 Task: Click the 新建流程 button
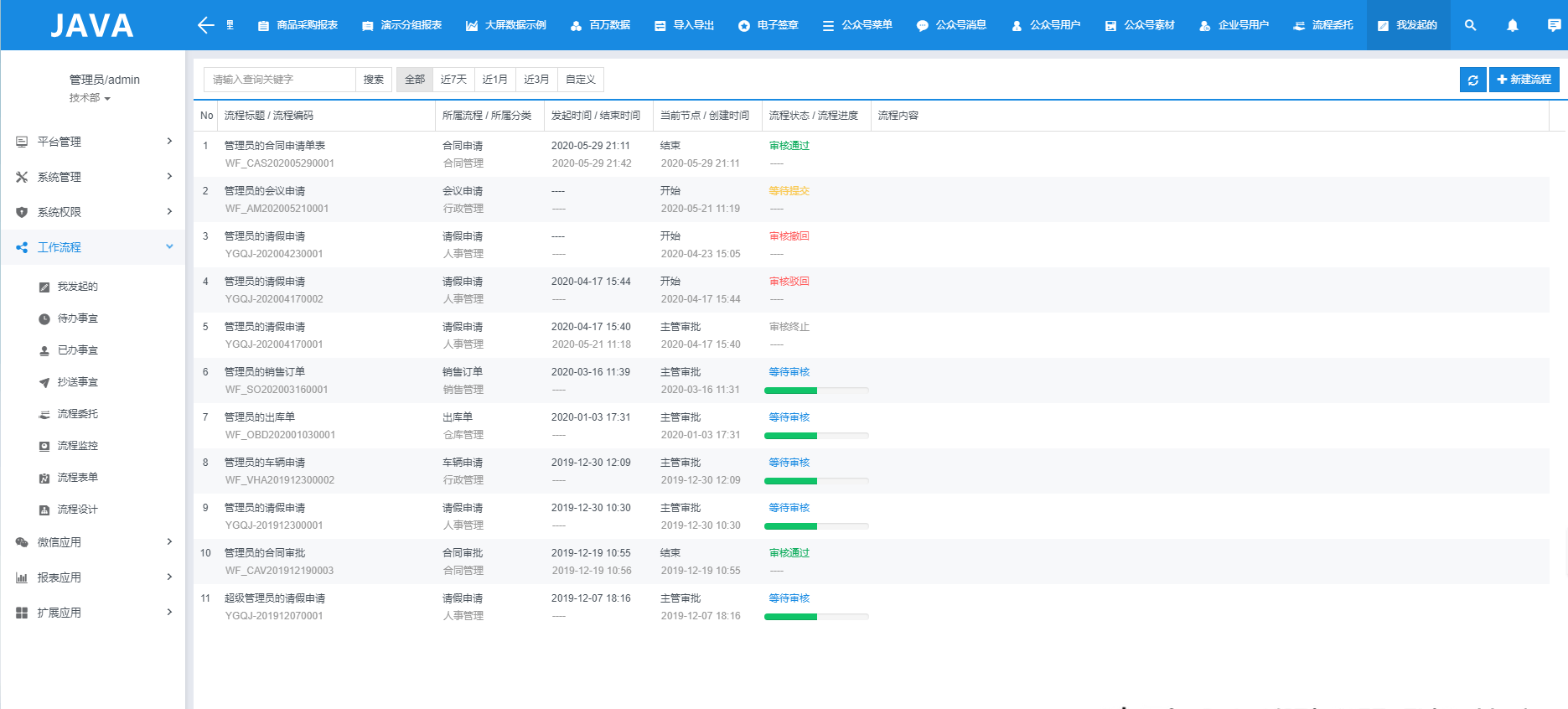point(1524,80)
